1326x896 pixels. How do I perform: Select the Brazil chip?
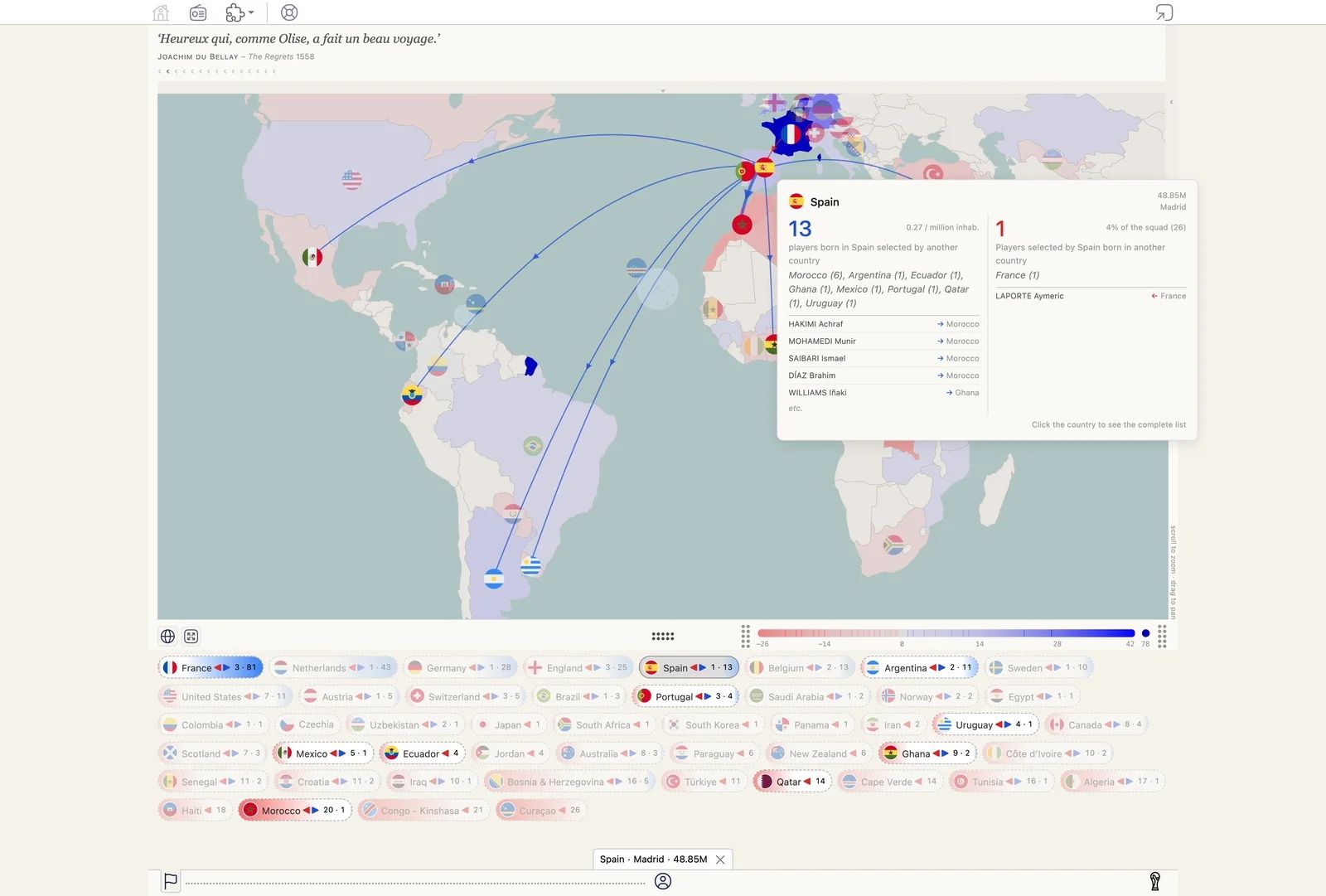[x=578, y=696]
